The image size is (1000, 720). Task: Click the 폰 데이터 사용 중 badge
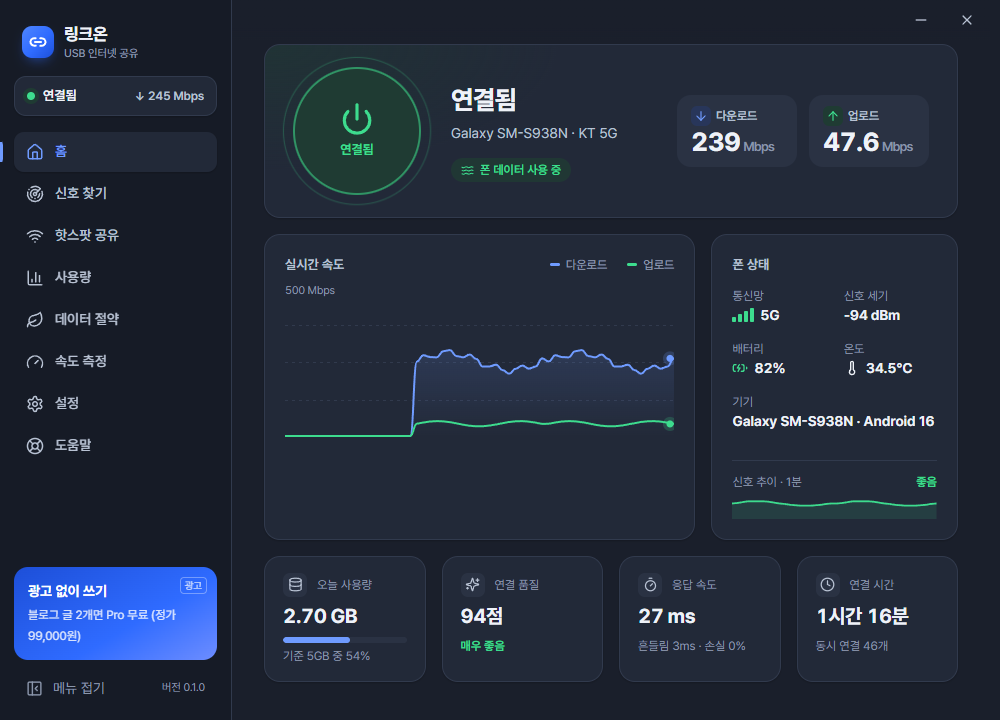[x=511, y=170]
